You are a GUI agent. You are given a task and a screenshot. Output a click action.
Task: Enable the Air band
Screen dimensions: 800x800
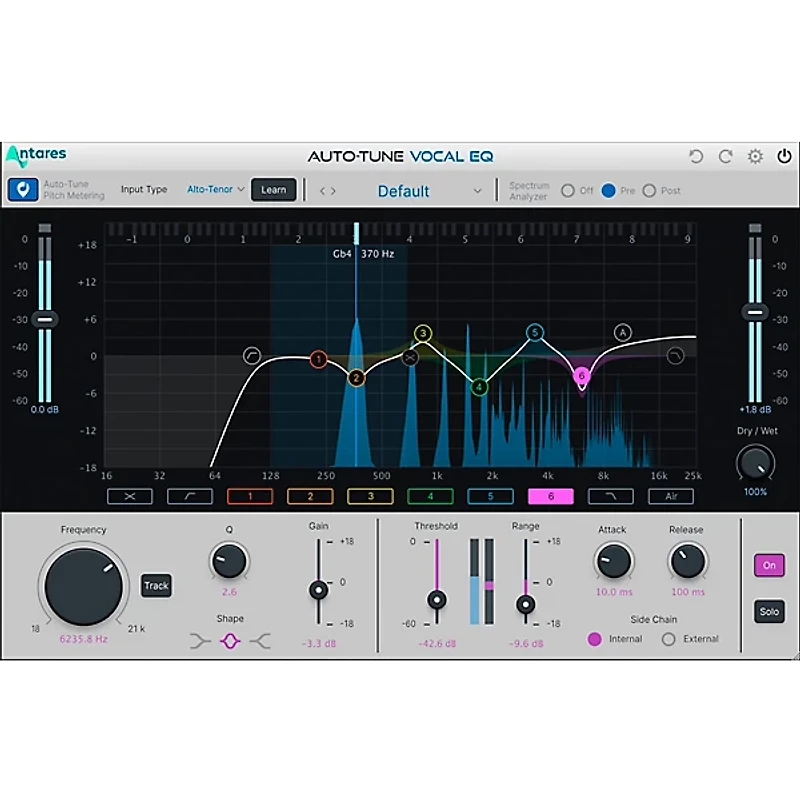click(671, 496)
